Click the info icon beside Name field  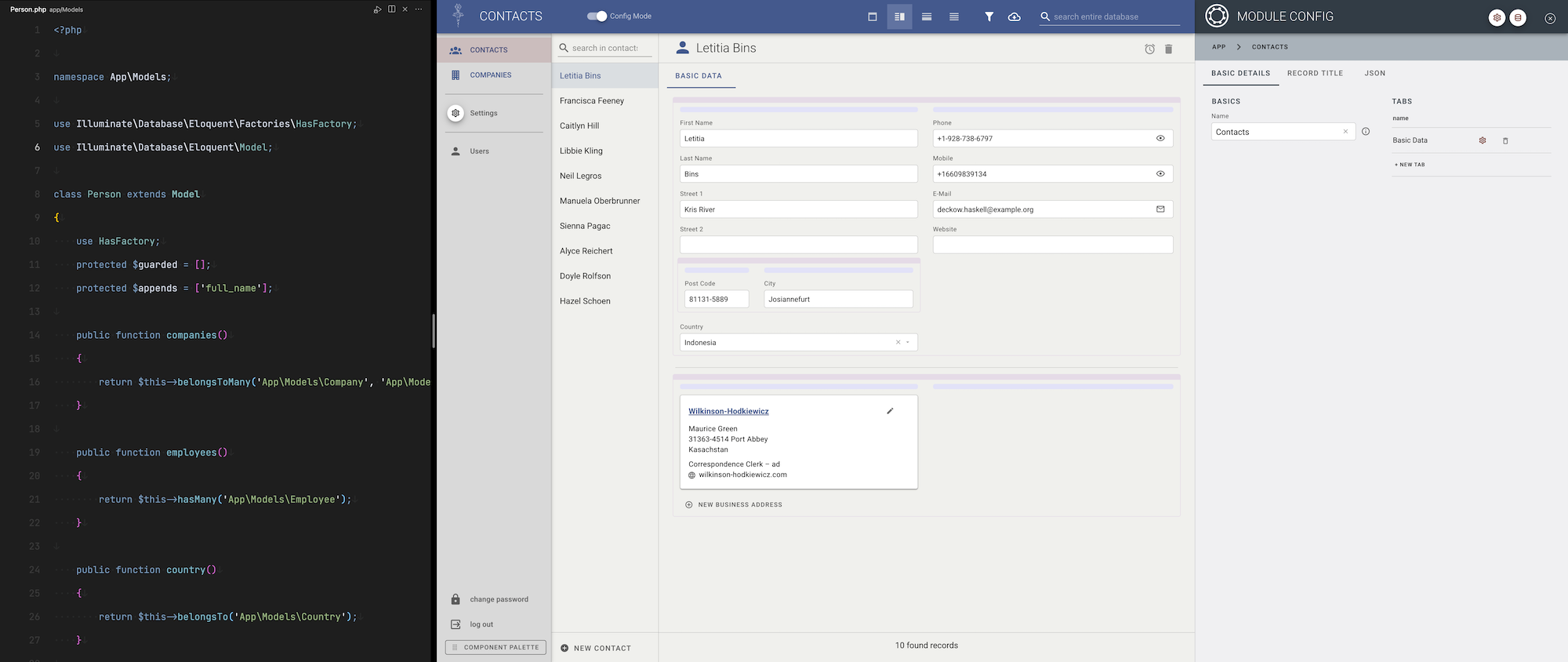coord(1366,132)
